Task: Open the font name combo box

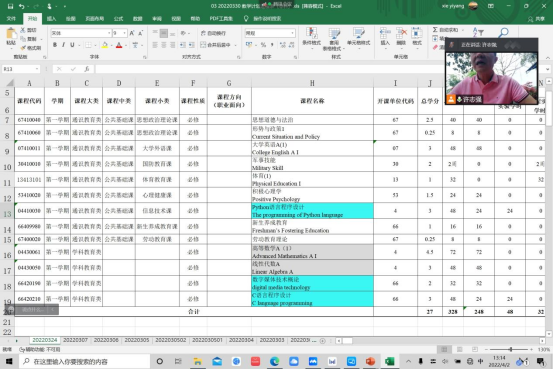Action: [81, 33]
